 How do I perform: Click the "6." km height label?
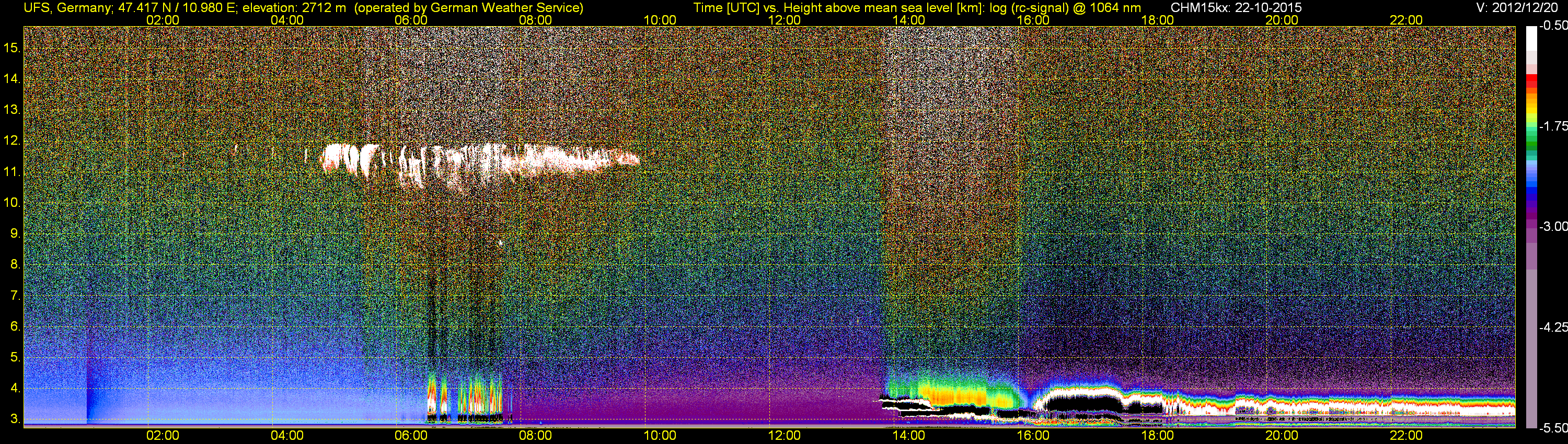click(x=16, y=326)
